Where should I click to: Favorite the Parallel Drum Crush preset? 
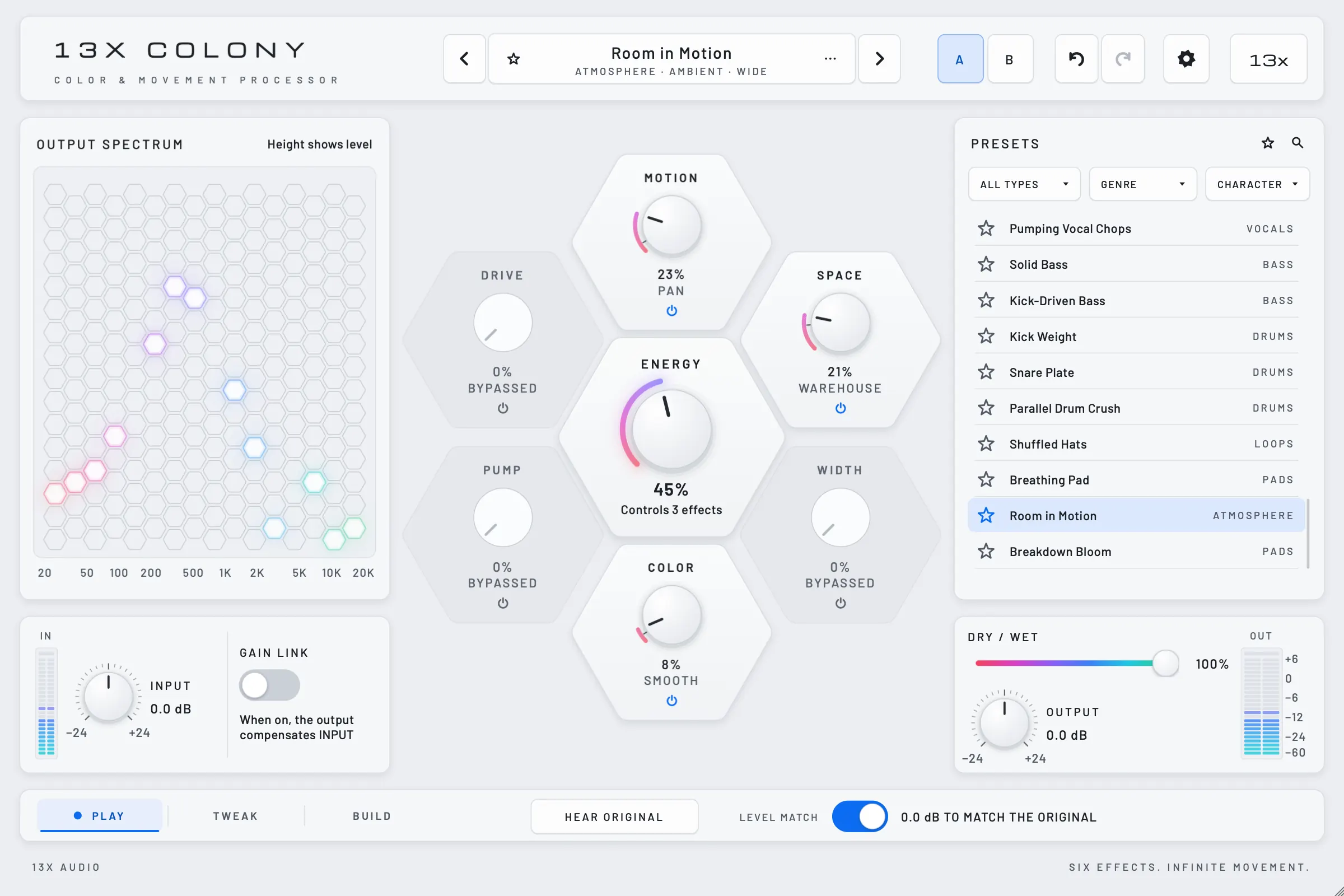pyautogui.click(x=986, y=408)
